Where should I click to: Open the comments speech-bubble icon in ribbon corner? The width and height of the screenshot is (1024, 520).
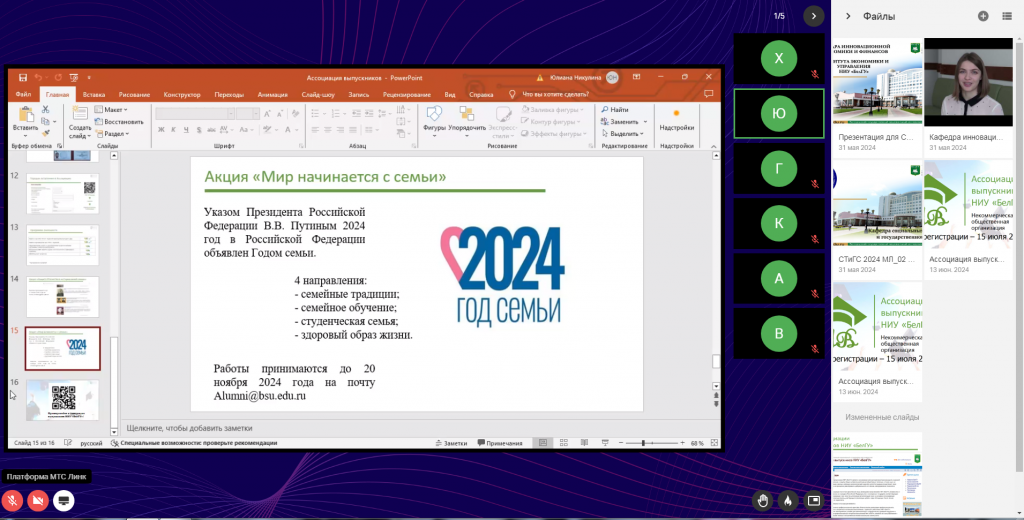(709, 94)
